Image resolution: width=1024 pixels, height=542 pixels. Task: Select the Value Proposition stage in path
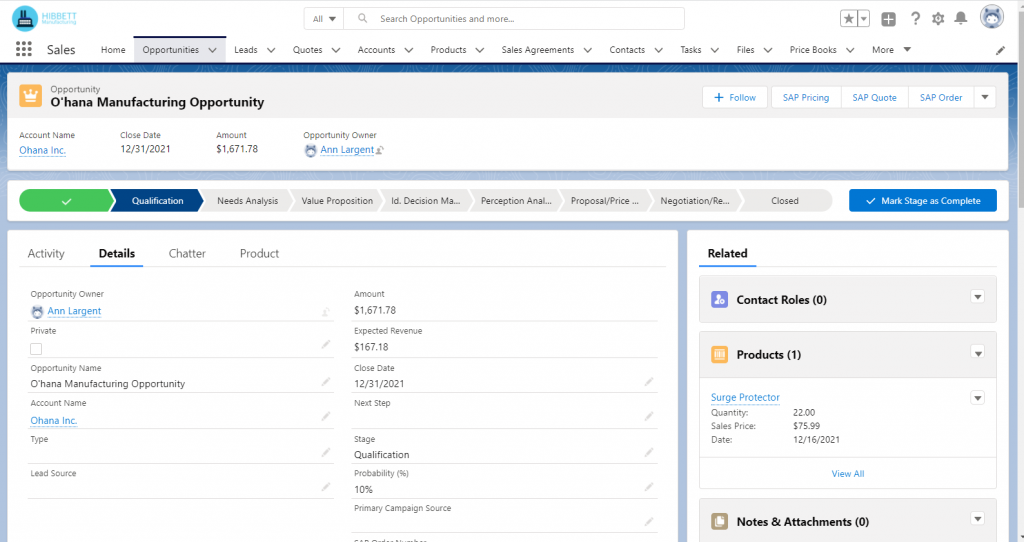tap(337, 200)
